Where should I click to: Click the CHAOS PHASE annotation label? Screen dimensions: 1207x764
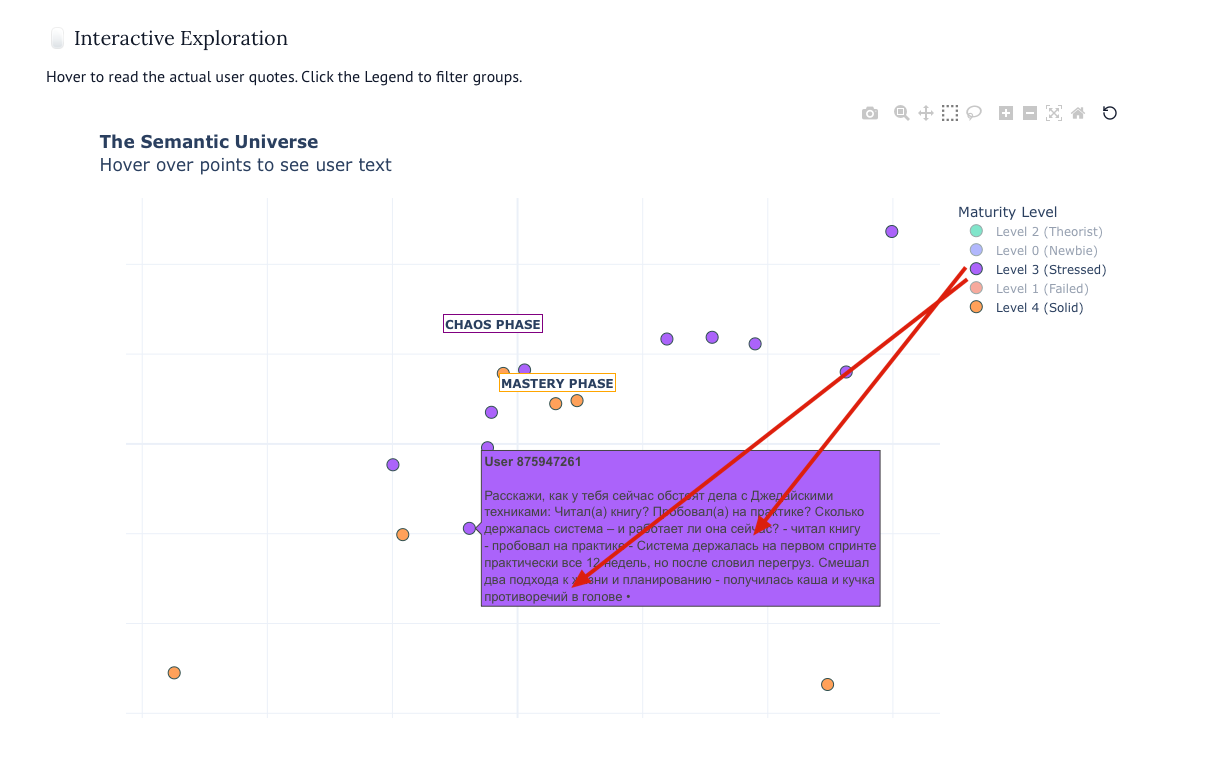tap(493, 325)
